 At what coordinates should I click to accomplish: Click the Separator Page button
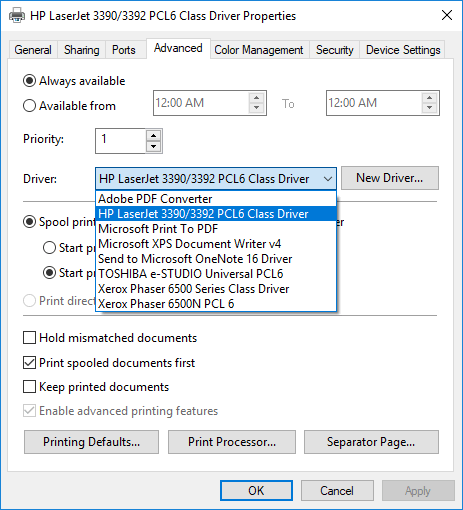[371, 442]
